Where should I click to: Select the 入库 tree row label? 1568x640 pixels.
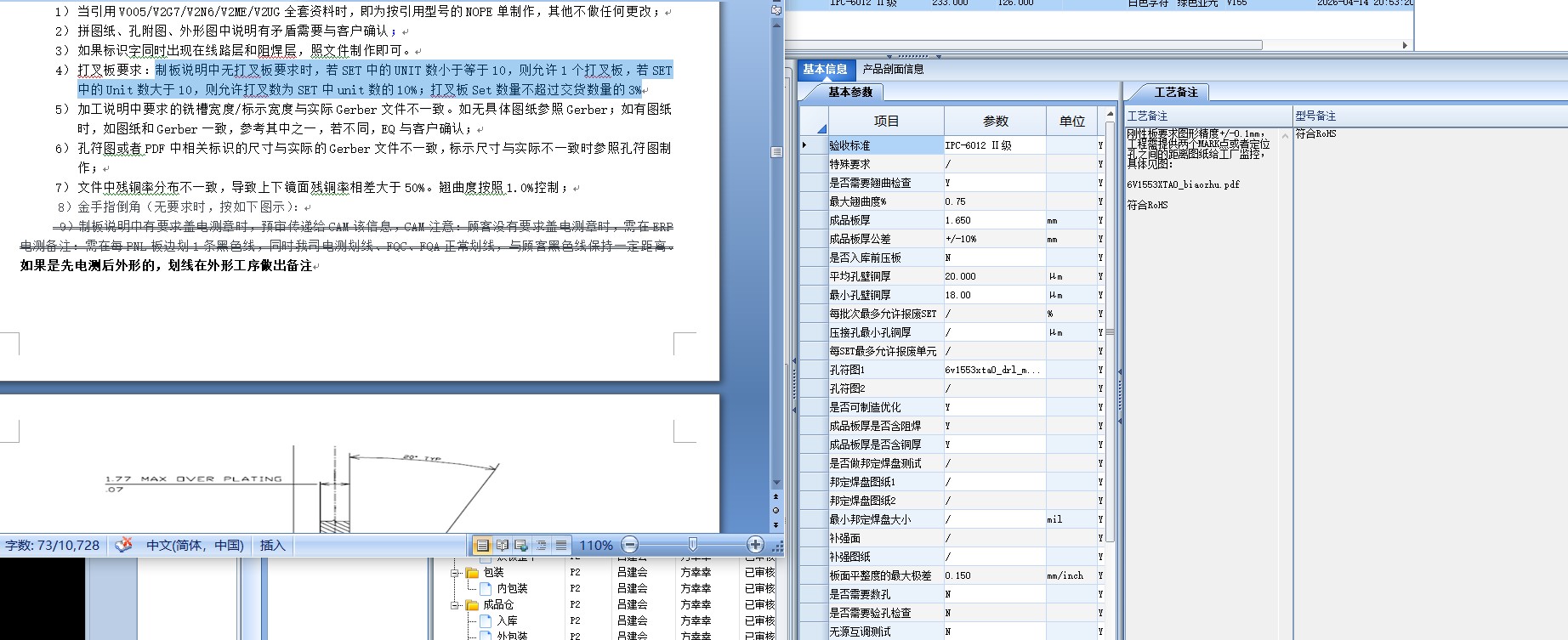[507, 620]
